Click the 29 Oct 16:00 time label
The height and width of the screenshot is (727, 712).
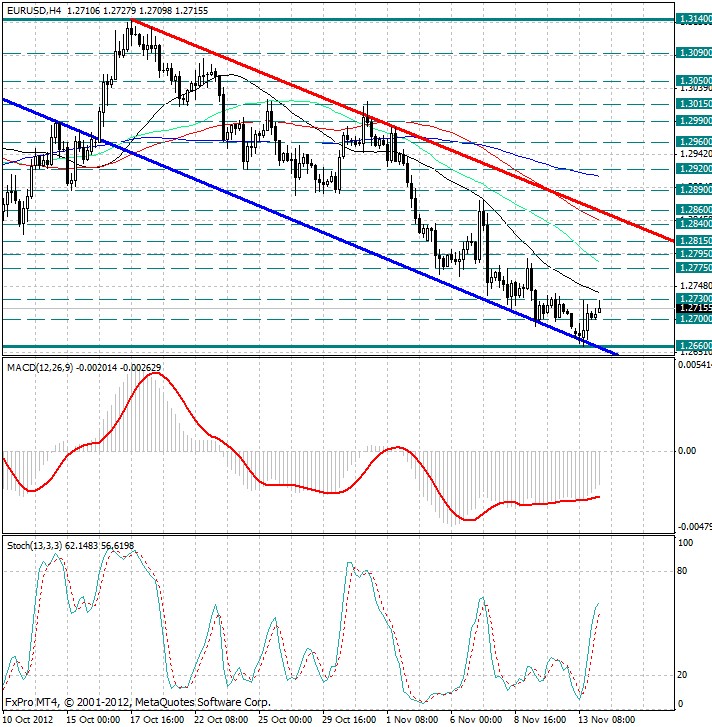349,720
